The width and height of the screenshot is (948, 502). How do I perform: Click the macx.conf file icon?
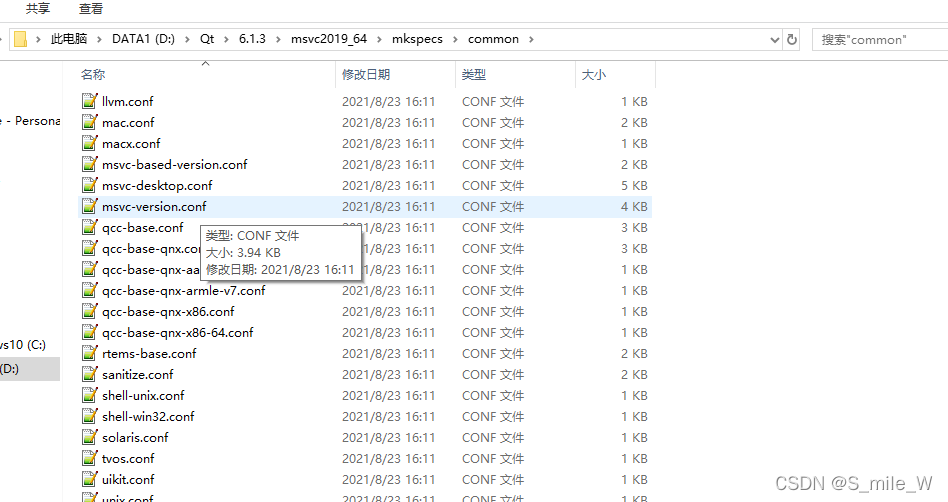89,143
